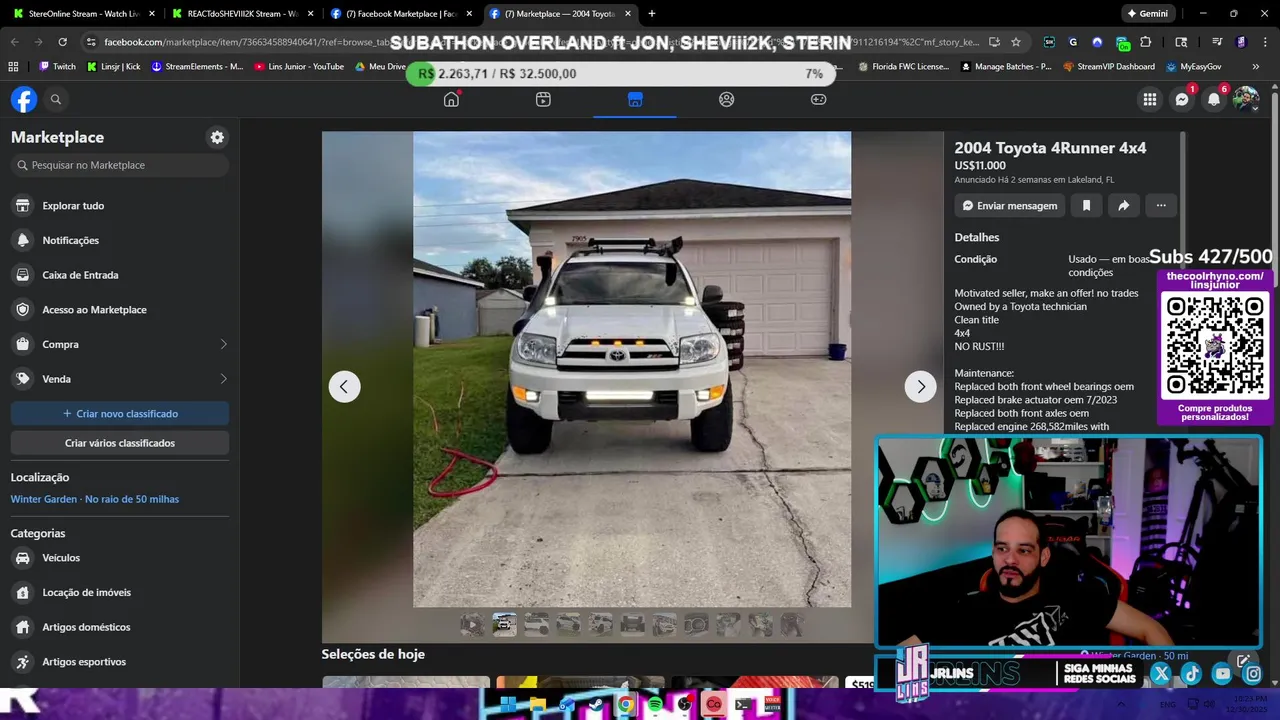Image resolution: width=1280 pixels, height=720 pixels.
Task: Open Lins Junior - YouTube bookmark
Action: (x=298, y=66)
